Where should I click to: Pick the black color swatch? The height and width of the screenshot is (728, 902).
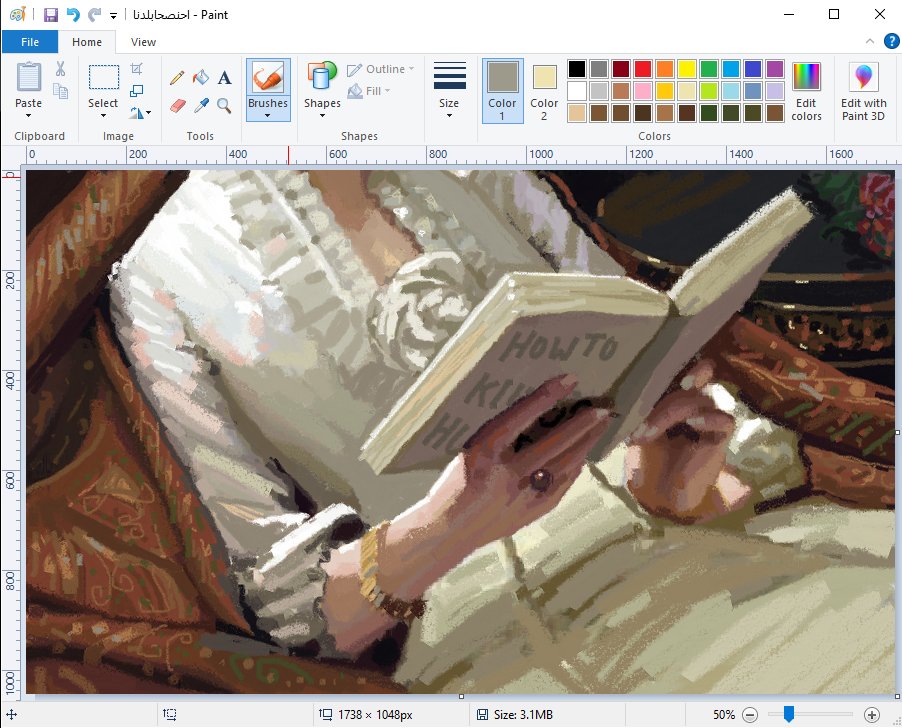(x=577, y=69)
